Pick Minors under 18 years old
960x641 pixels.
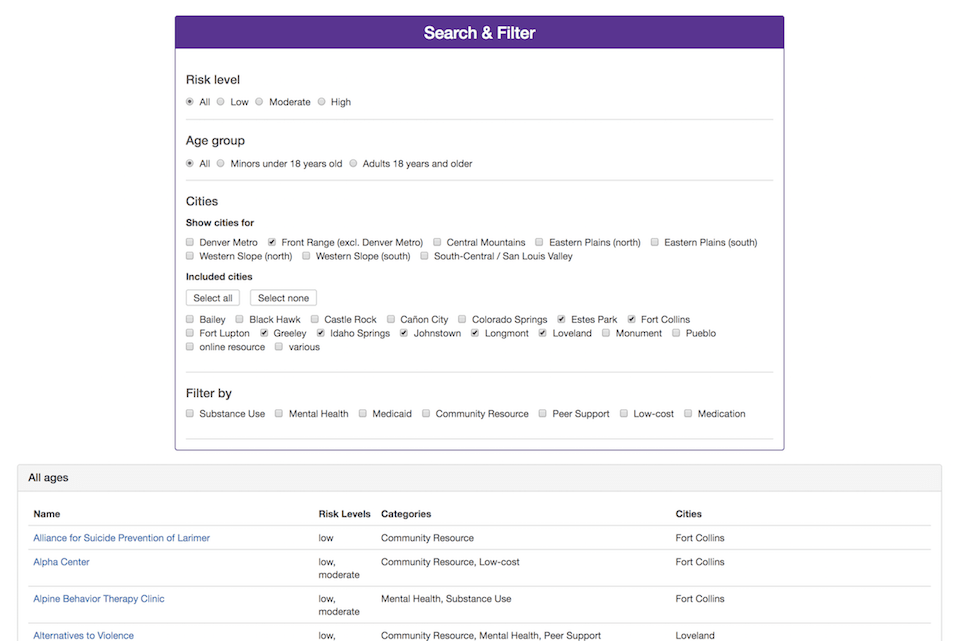220,163
